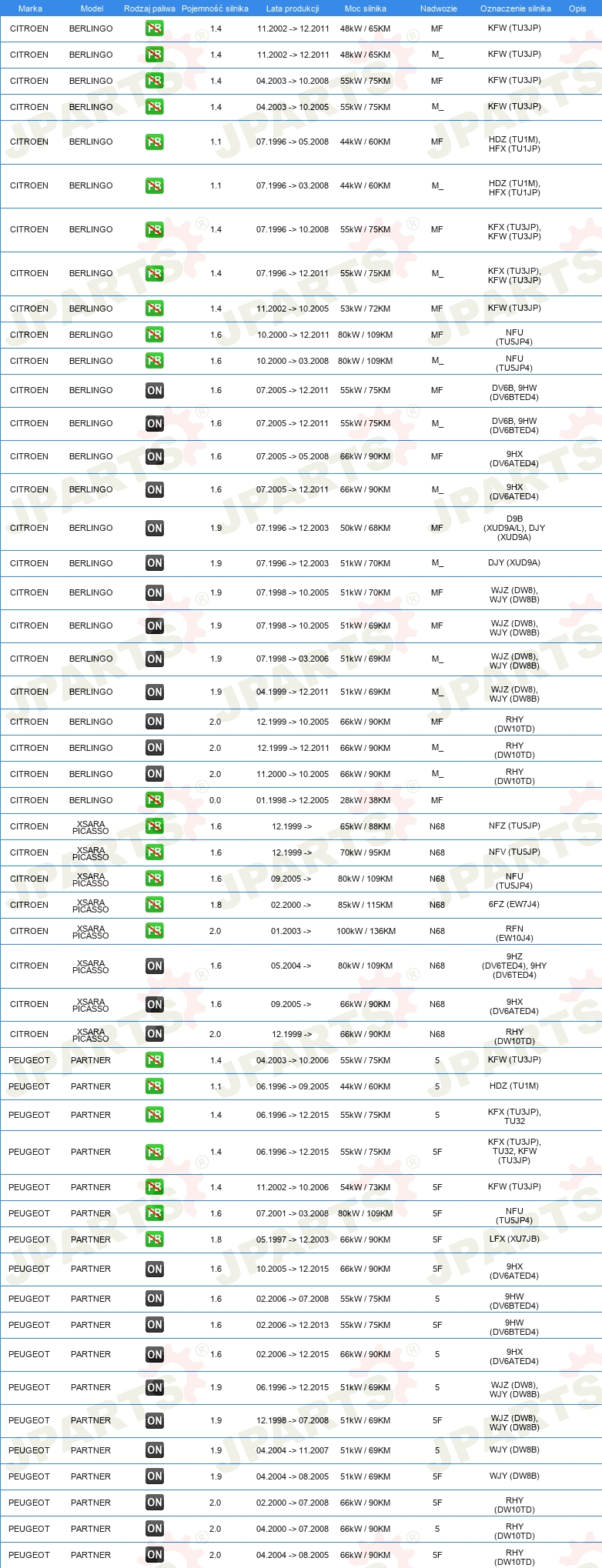Image resolution: width=602 pixels, height=1568 pixels.
Task: Click PB icon in Partner 54kW/73KM row
Action: click(154, 1187)
